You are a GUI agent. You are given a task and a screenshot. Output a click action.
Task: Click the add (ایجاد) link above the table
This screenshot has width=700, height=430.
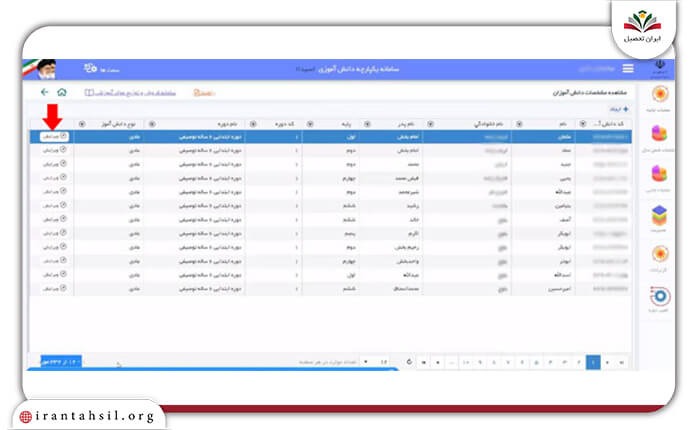point(620,109)
